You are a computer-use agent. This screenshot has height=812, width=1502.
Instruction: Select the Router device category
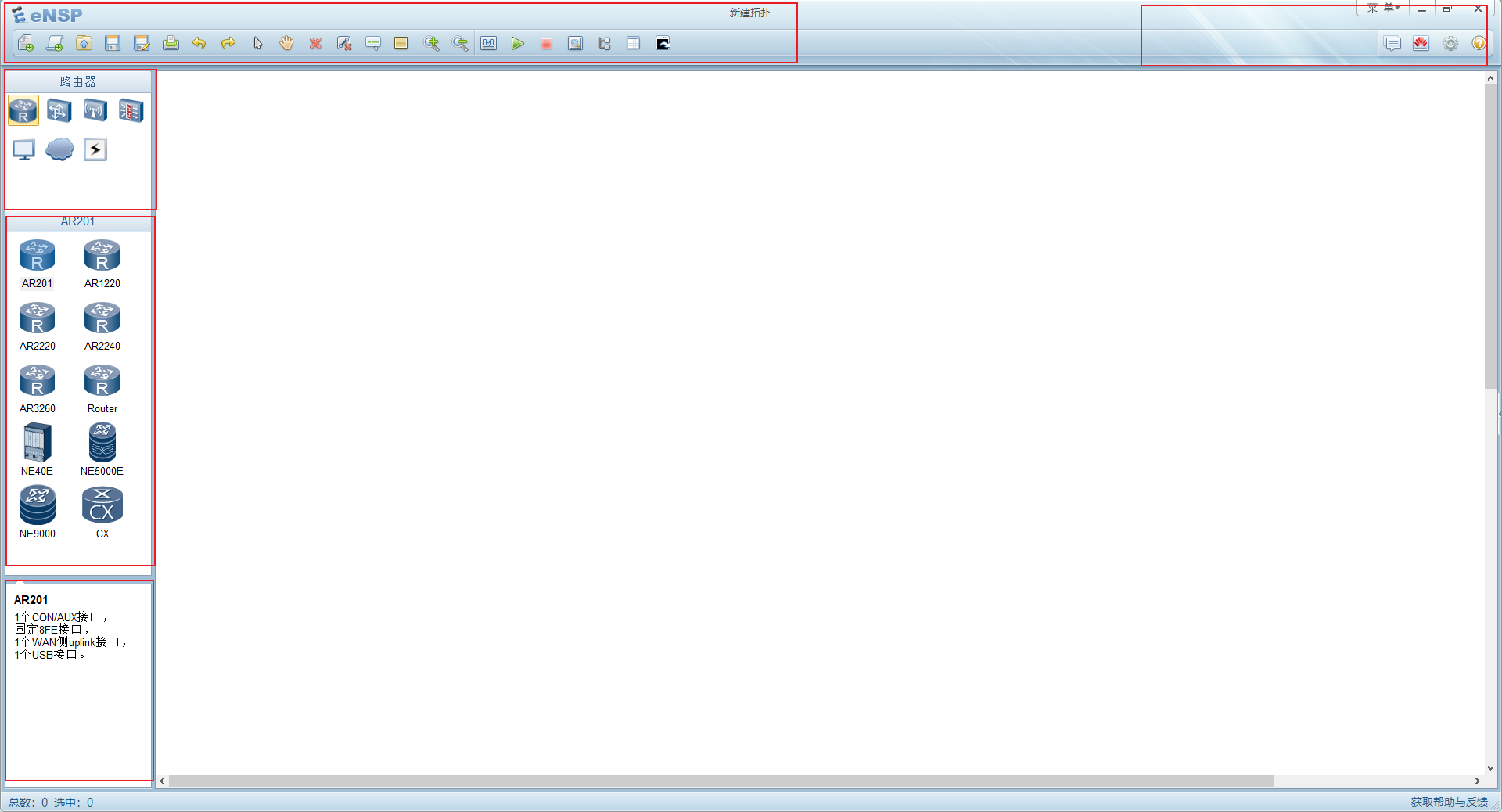23,111
